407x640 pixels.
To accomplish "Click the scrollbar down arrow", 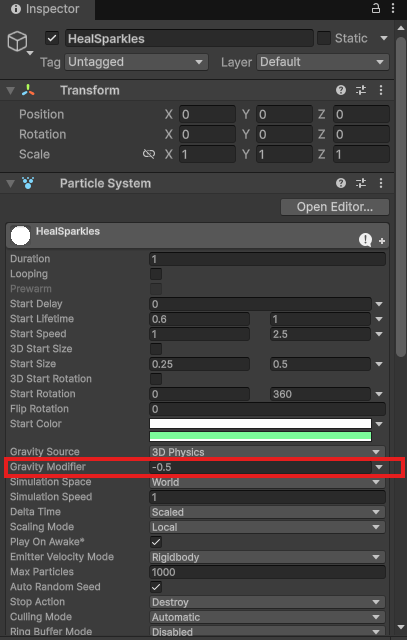I will (400, 628).
